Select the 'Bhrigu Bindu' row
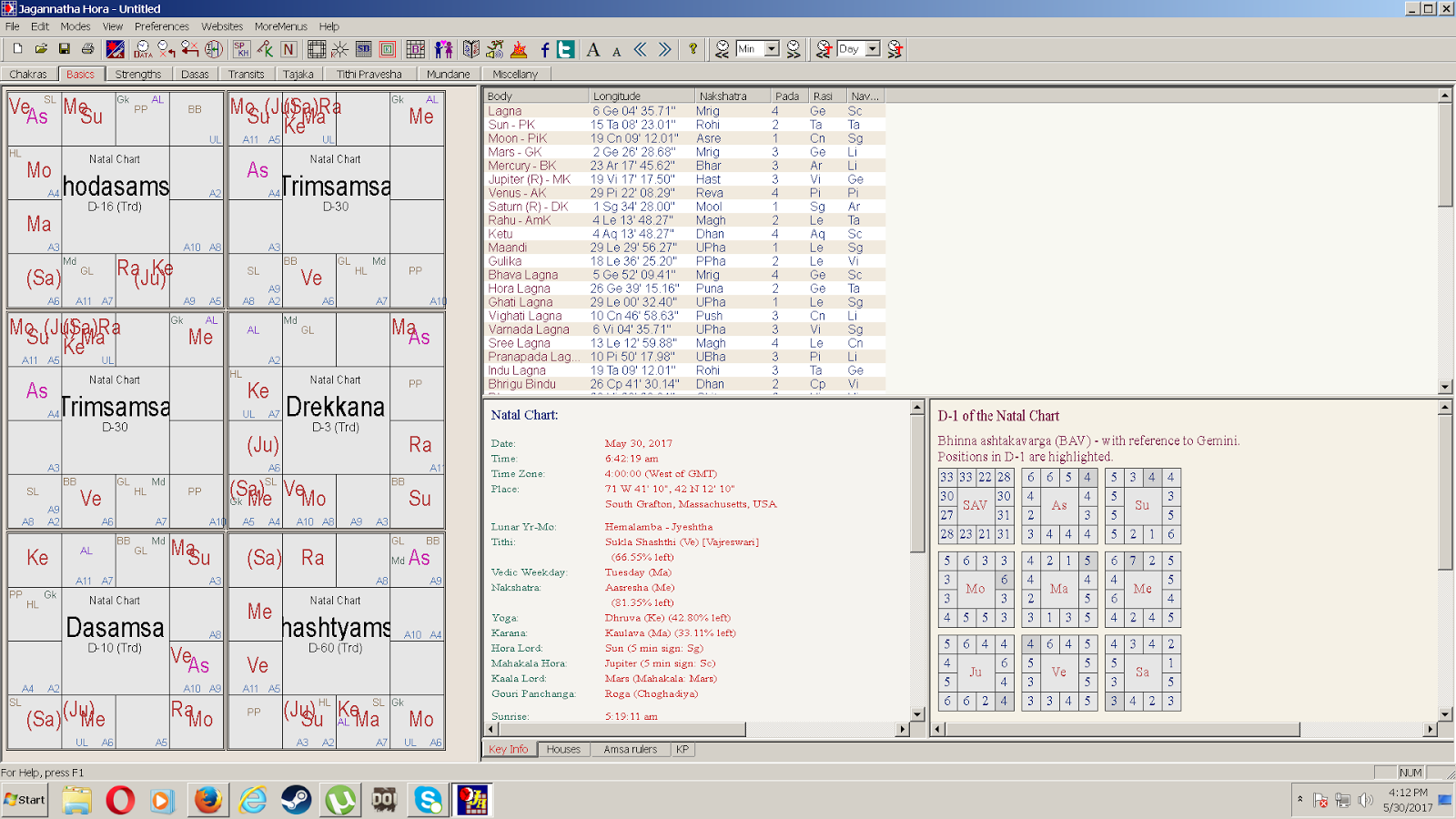 click(x=684, y=384)
